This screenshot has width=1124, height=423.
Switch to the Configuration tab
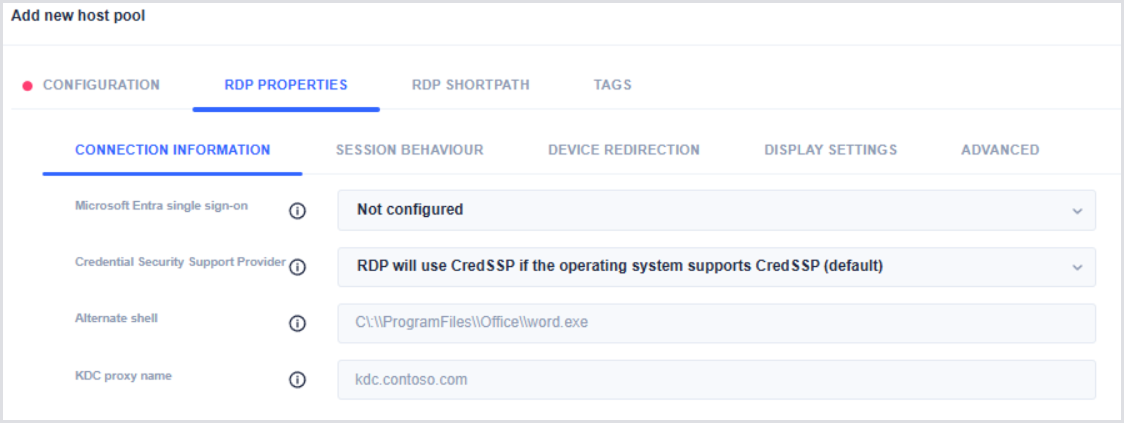tap(101, 85)
